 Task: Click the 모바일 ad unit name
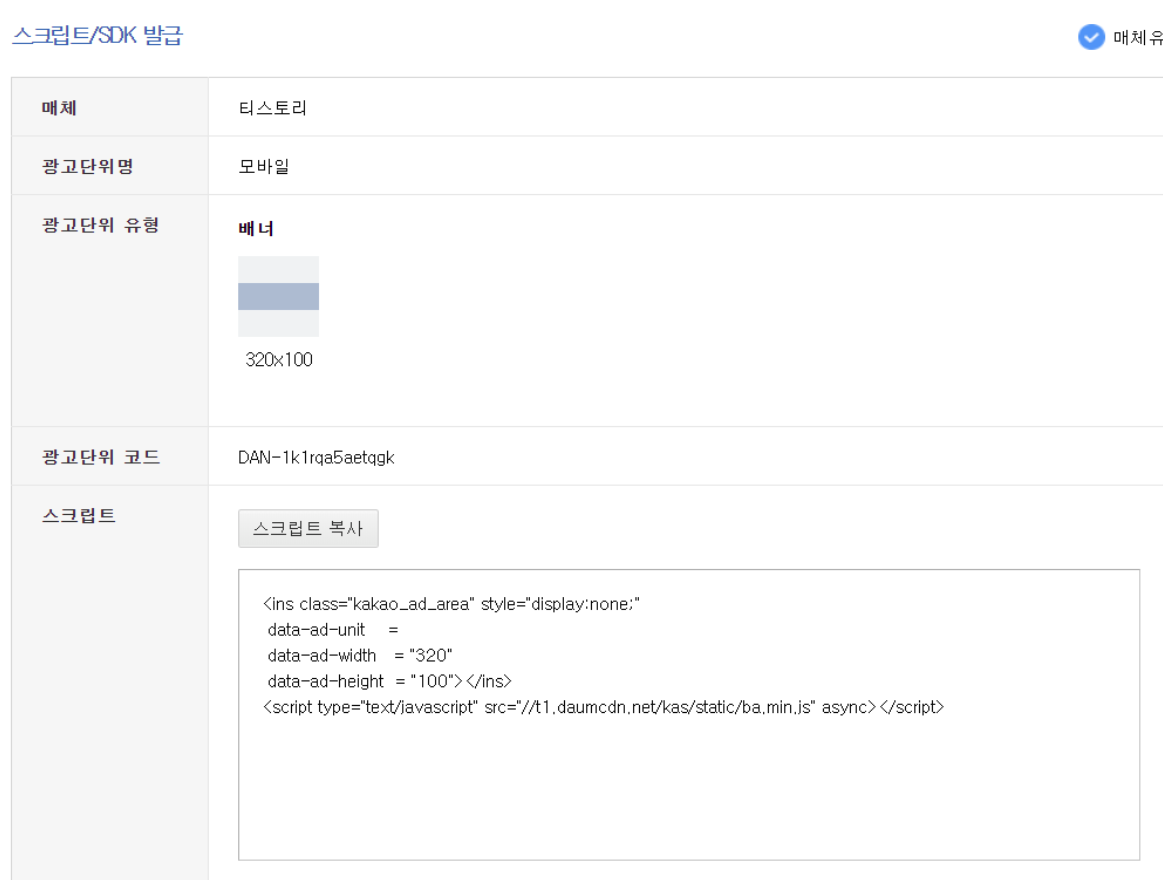[263, 166]
